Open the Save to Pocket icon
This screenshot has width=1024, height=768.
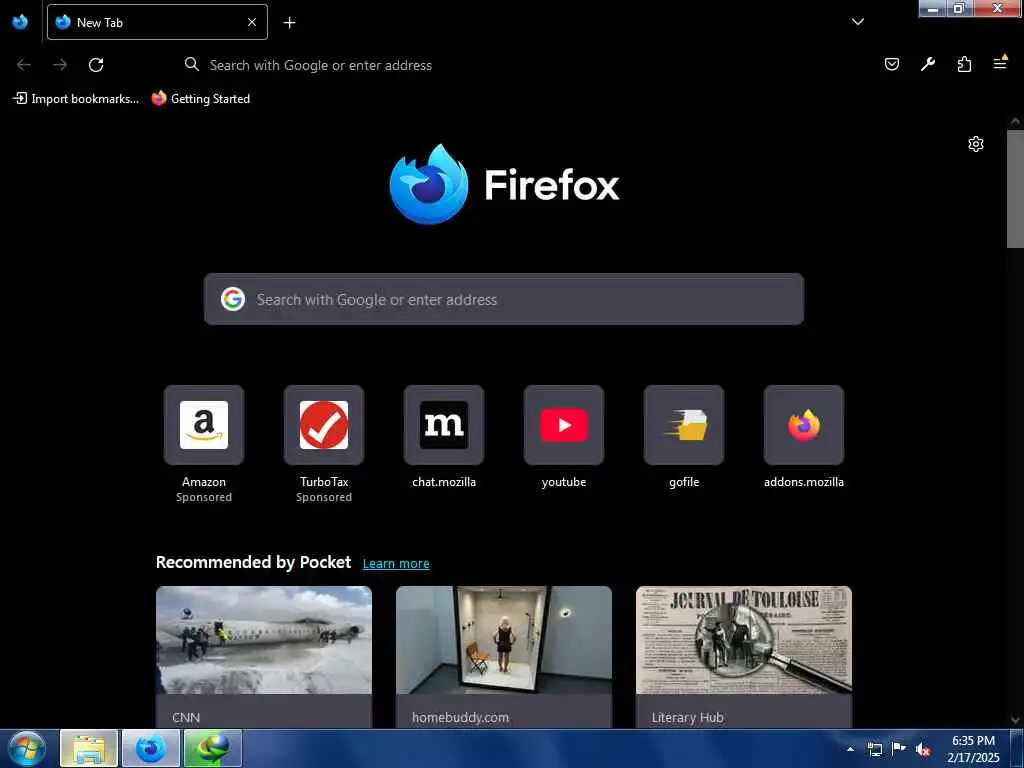click(891, 64)
